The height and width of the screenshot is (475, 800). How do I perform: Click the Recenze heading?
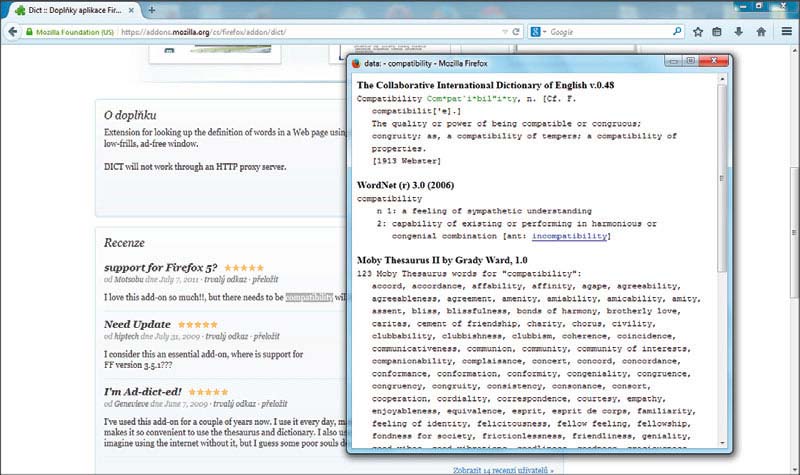click(124, 243)
